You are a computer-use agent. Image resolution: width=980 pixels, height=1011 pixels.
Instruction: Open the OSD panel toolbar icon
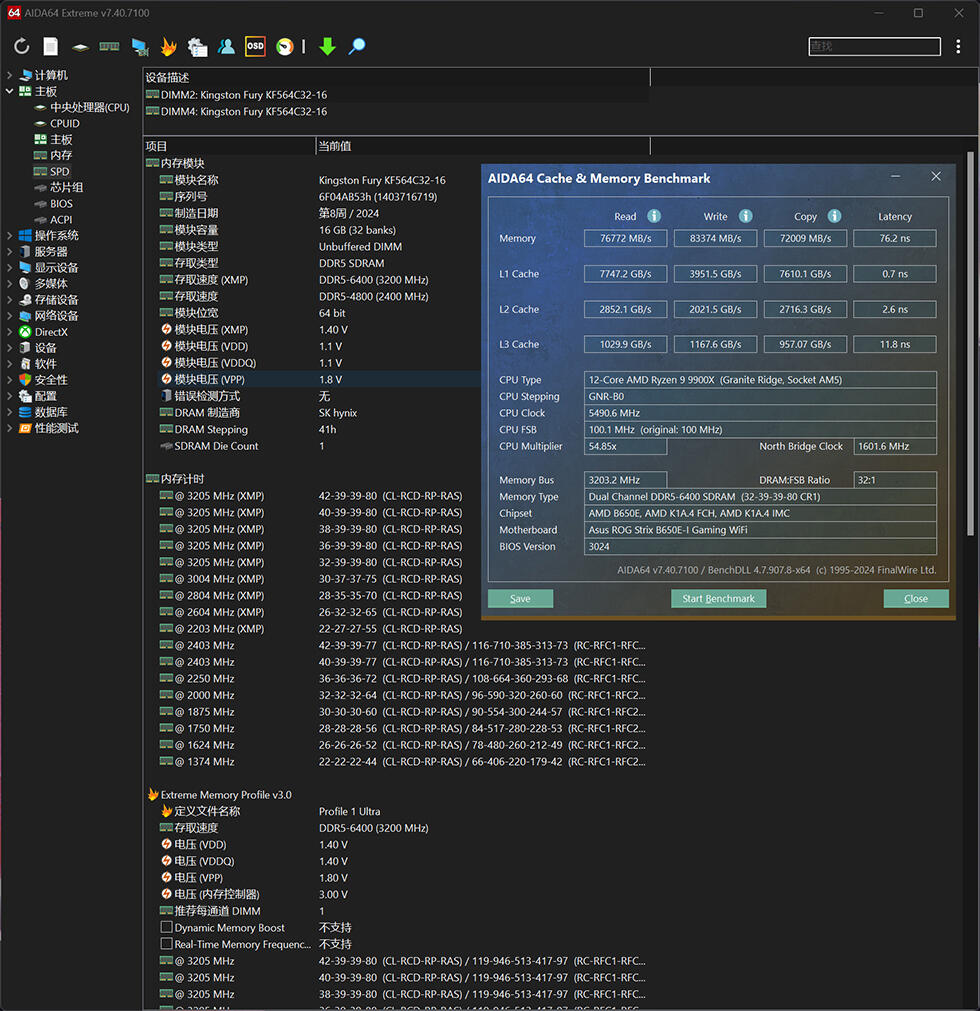pyautogui.click(x=255, y=46)
